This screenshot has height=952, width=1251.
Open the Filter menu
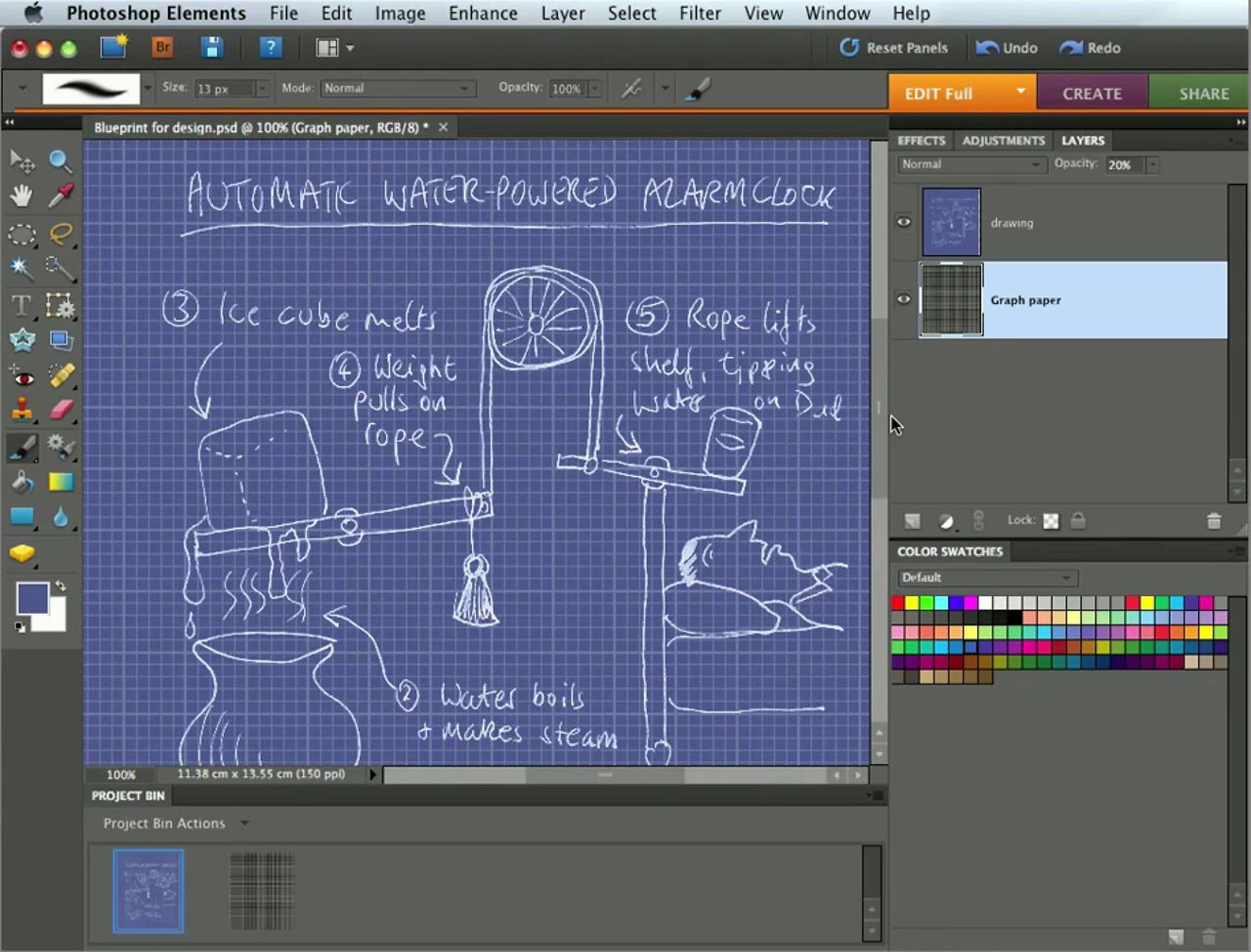click(x=700, y=13)
